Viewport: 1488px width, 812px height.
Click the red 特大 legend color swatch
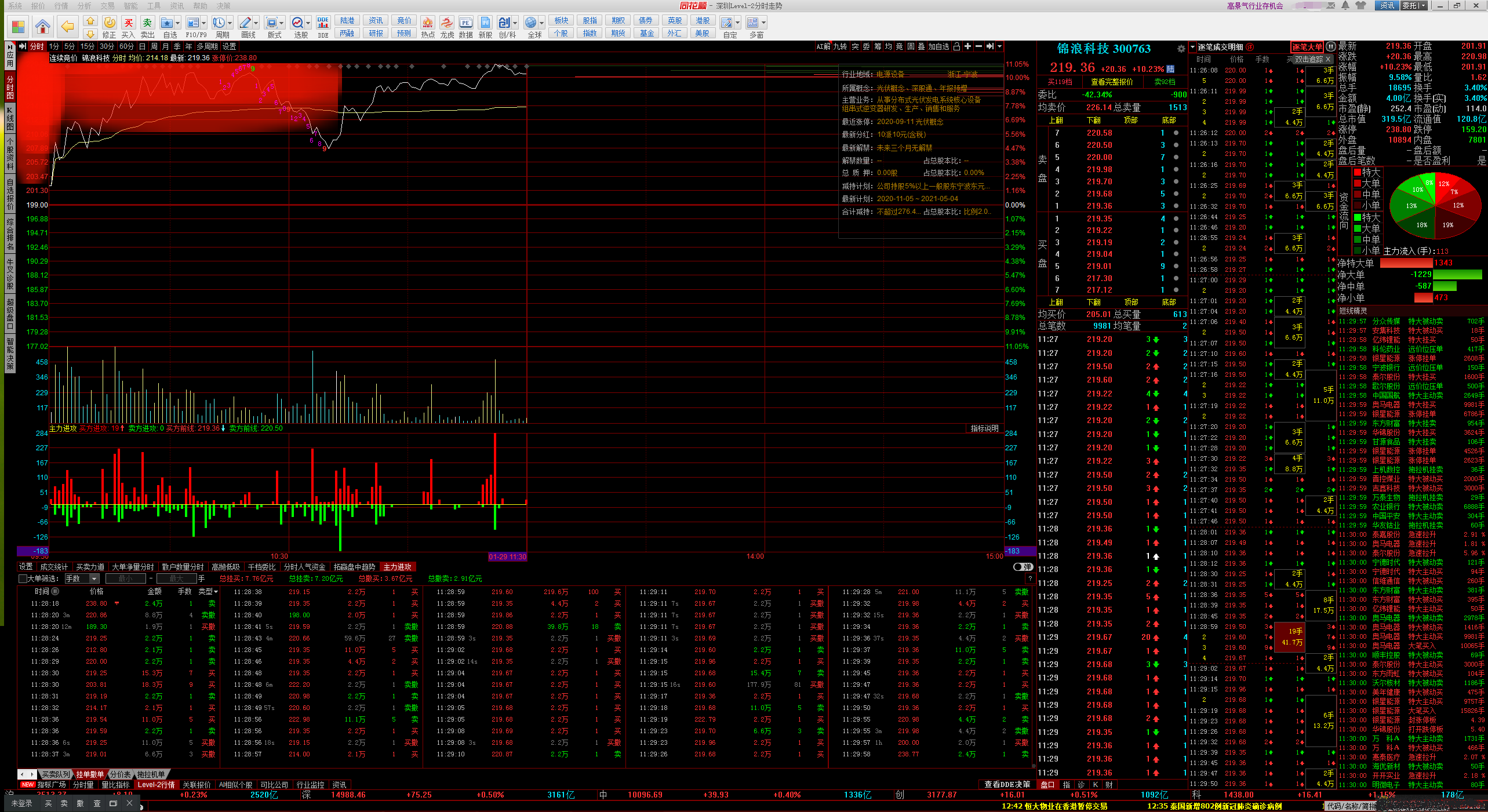point(1357,172)
